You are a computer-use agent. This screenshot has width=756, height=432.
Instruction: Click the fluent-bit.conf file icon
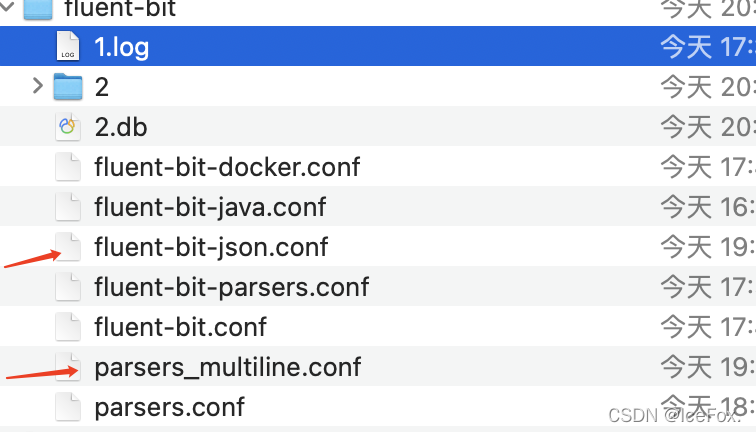pyautogui.click(x=67, y=327)
